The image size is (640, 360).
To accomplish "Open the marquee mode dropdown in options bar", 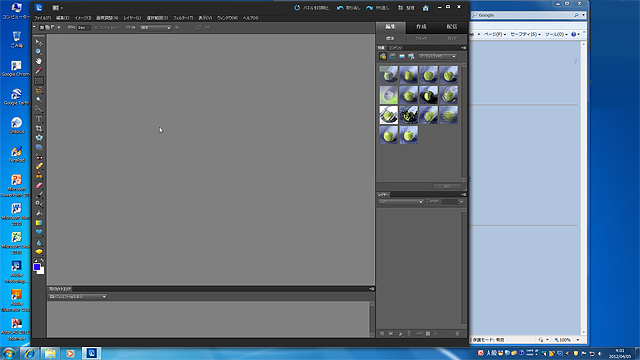I will [x=156, y=28].
